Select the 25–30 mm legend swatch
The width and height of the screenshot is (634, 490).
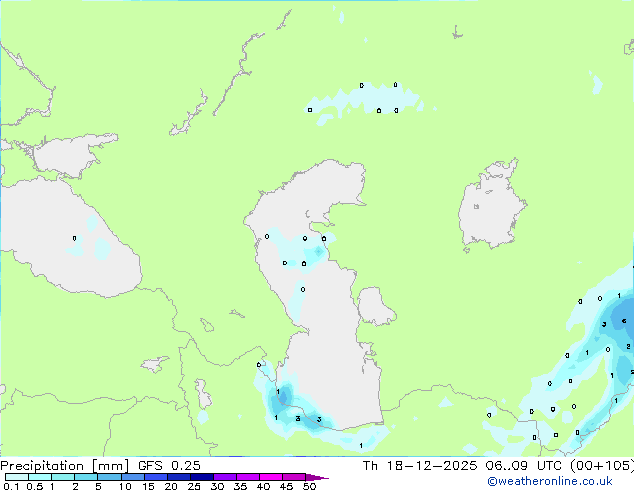tap(201, 477)
